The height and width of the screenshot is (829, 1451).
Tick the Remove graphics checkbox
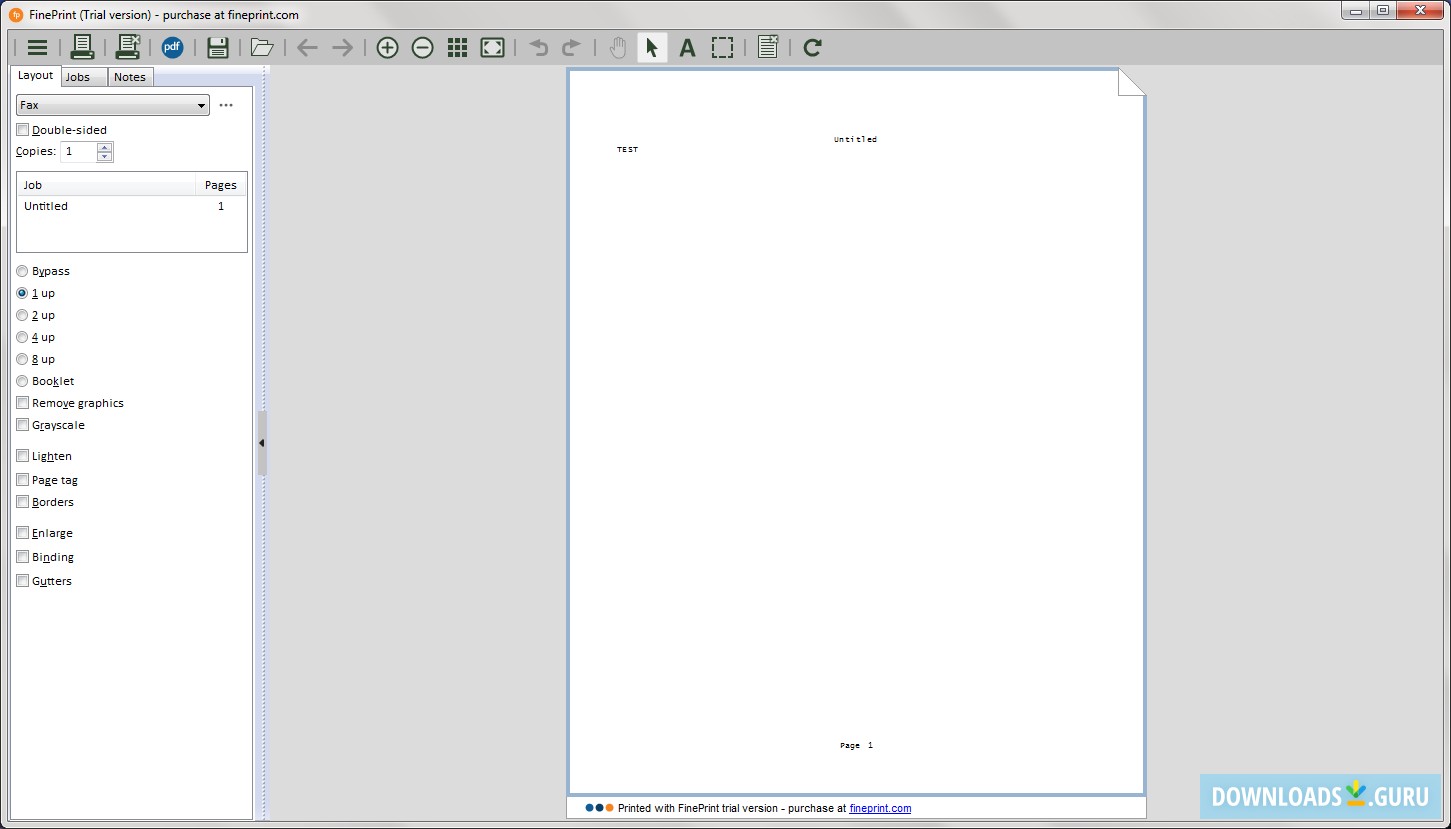point(23,403)
